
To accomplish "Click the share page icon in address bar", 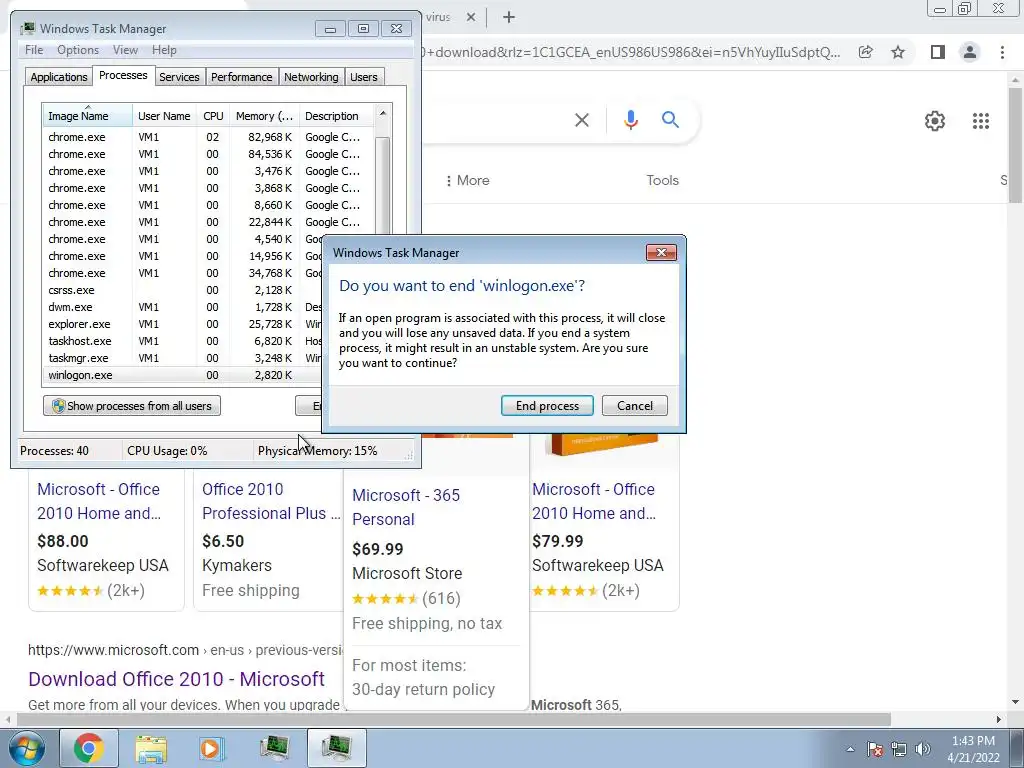I will (865, 52).
